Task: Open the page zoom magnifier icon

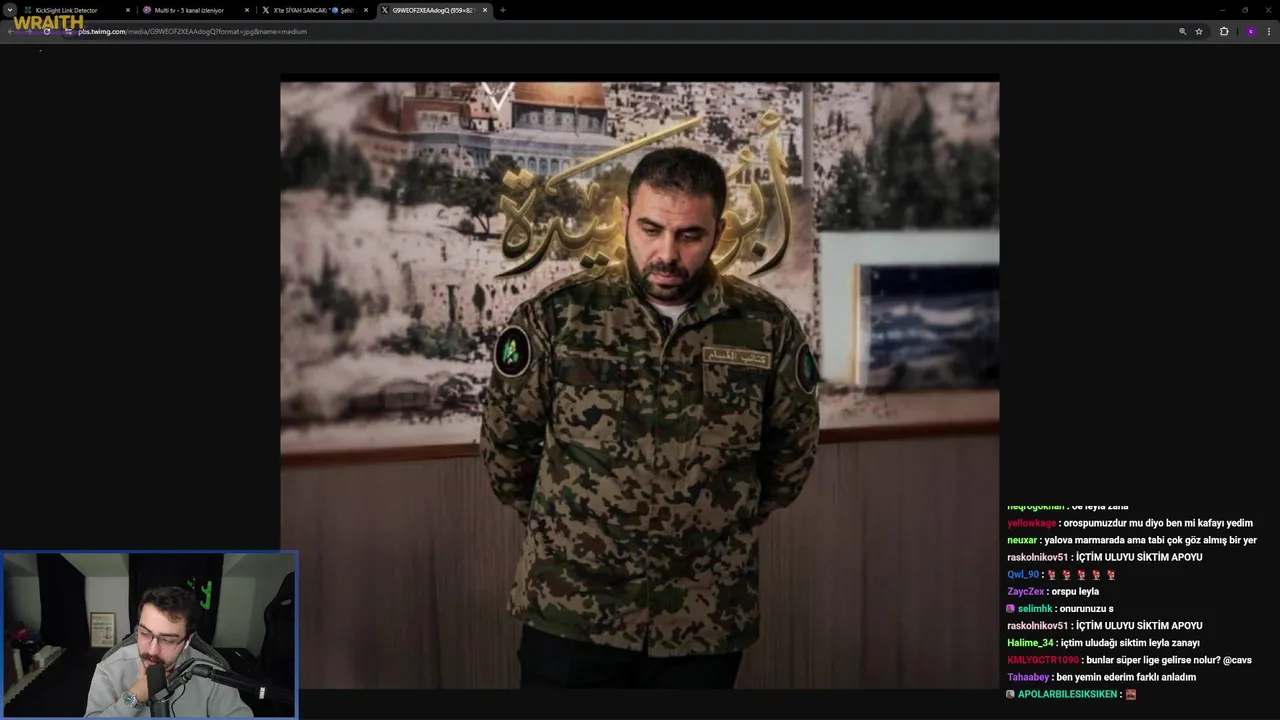Action: (x=1183, y=31)
